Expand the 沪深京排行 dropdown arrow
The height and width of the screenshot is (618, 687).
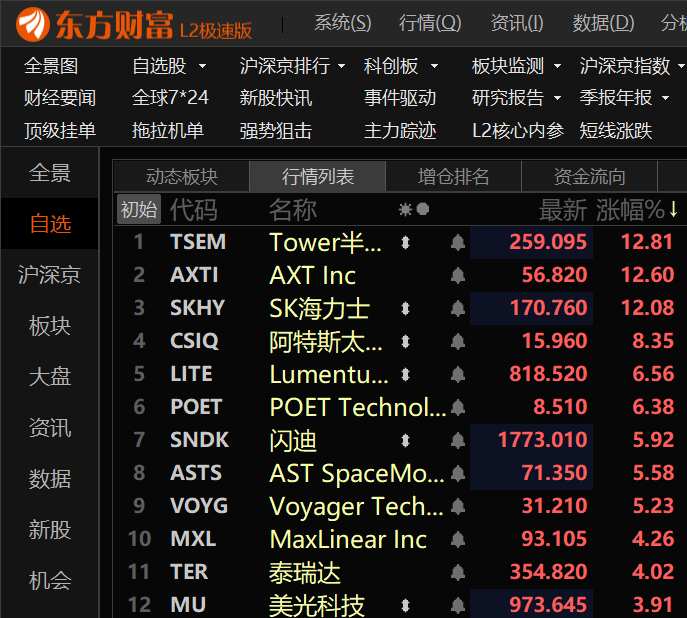tap(341, 67)
